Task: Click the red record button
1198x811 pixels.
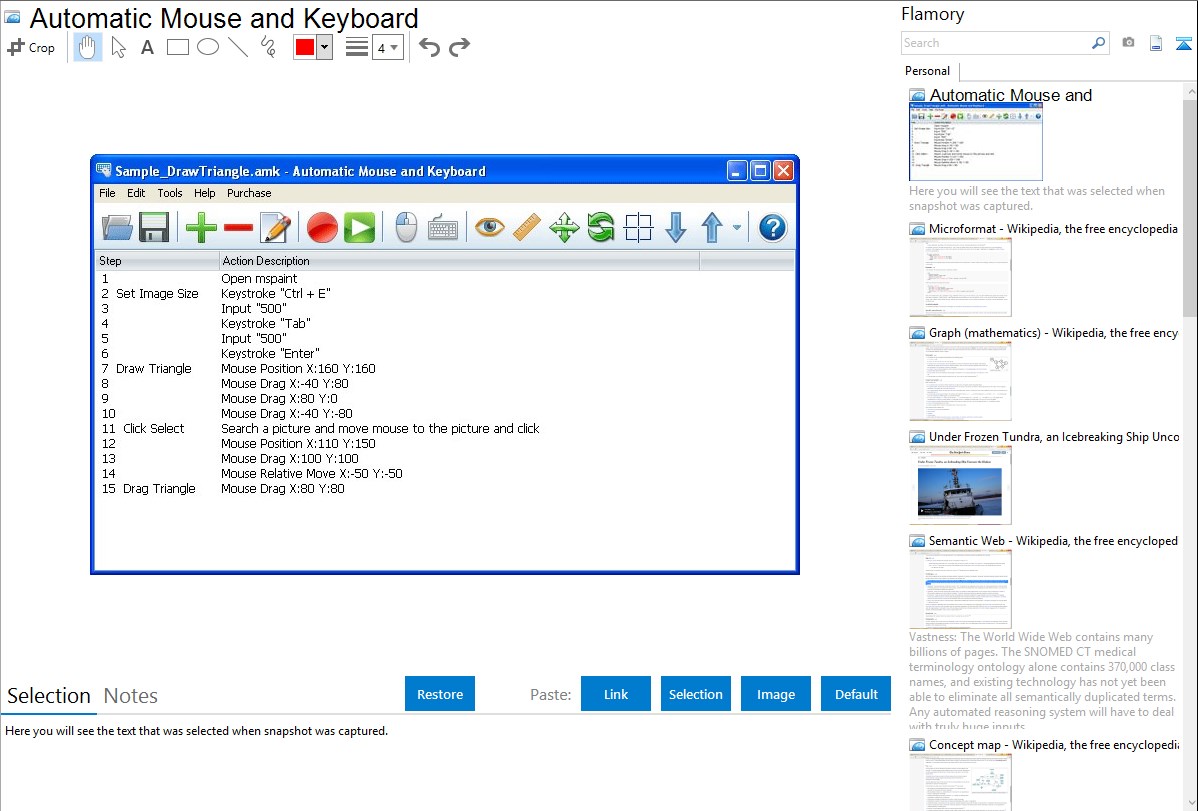Action: (x=322, y=228)
